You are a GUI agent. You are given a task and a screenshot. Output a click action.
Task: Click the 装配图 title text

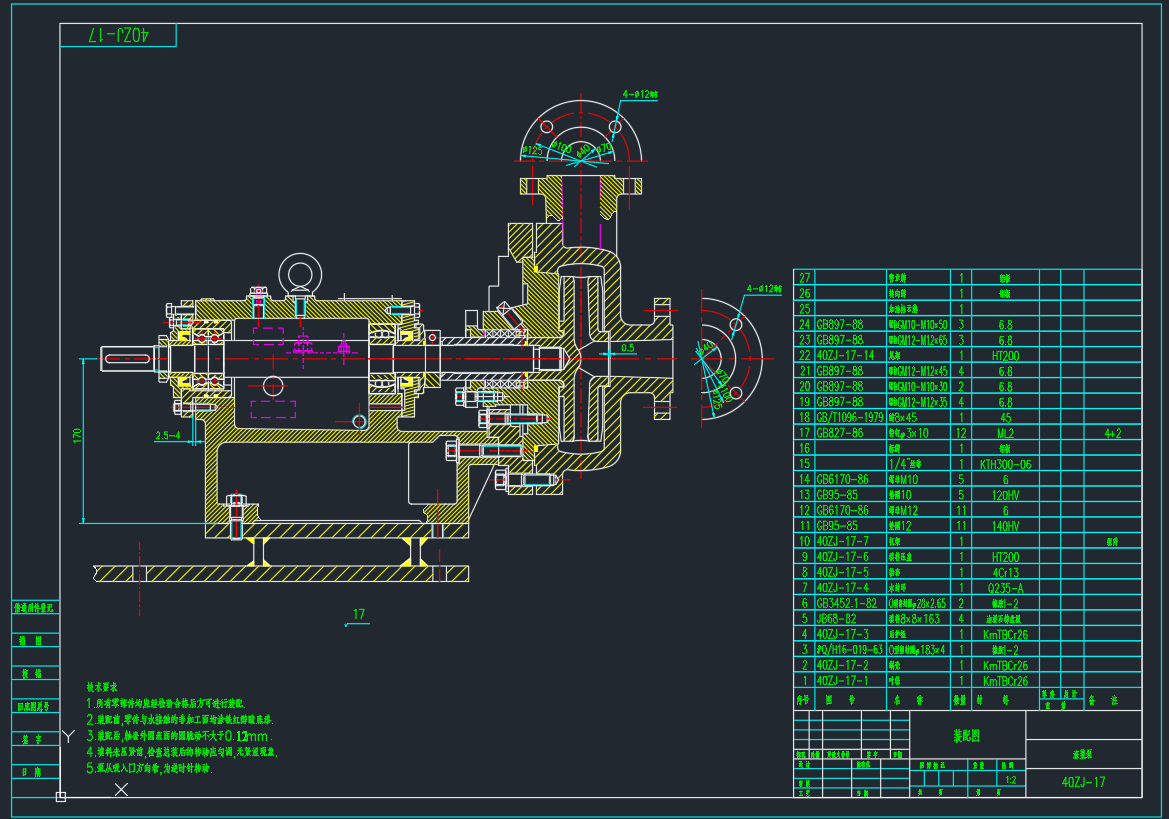(x=967, y=736)
